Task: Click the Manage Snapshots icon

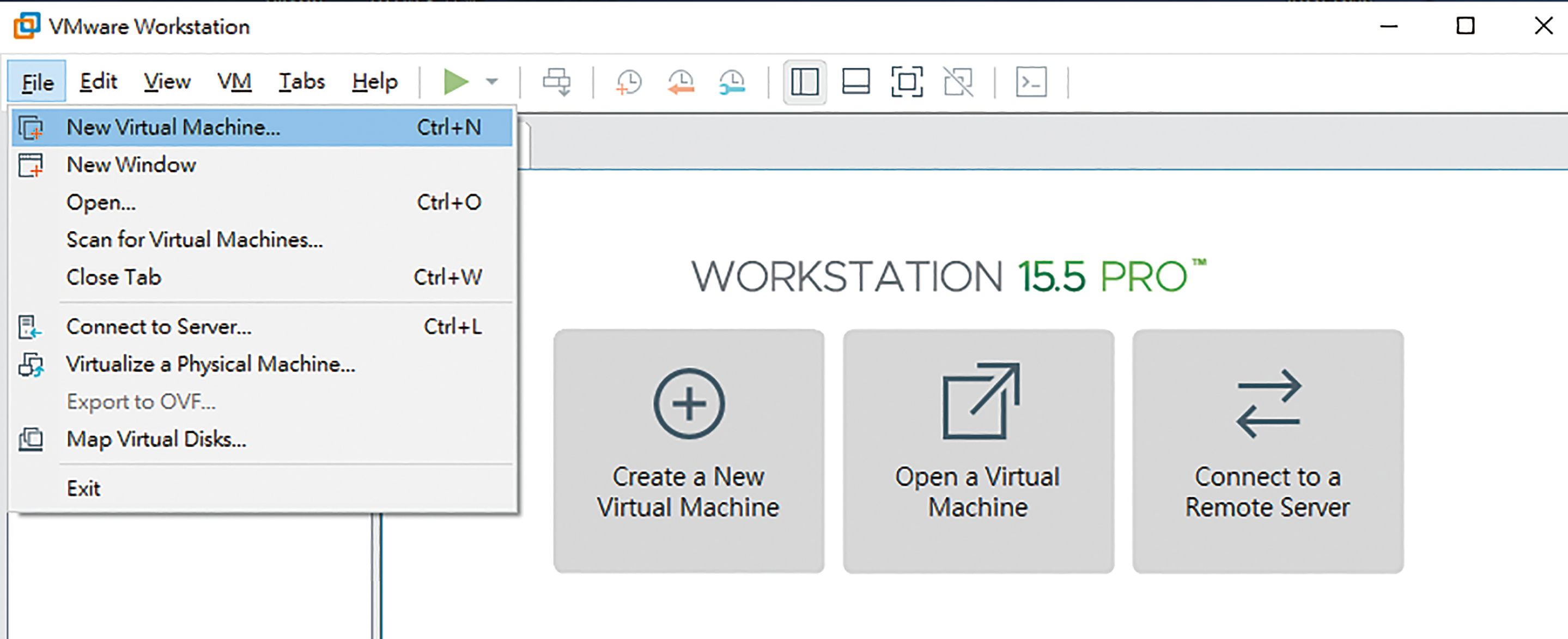Action: click(732, 82)
